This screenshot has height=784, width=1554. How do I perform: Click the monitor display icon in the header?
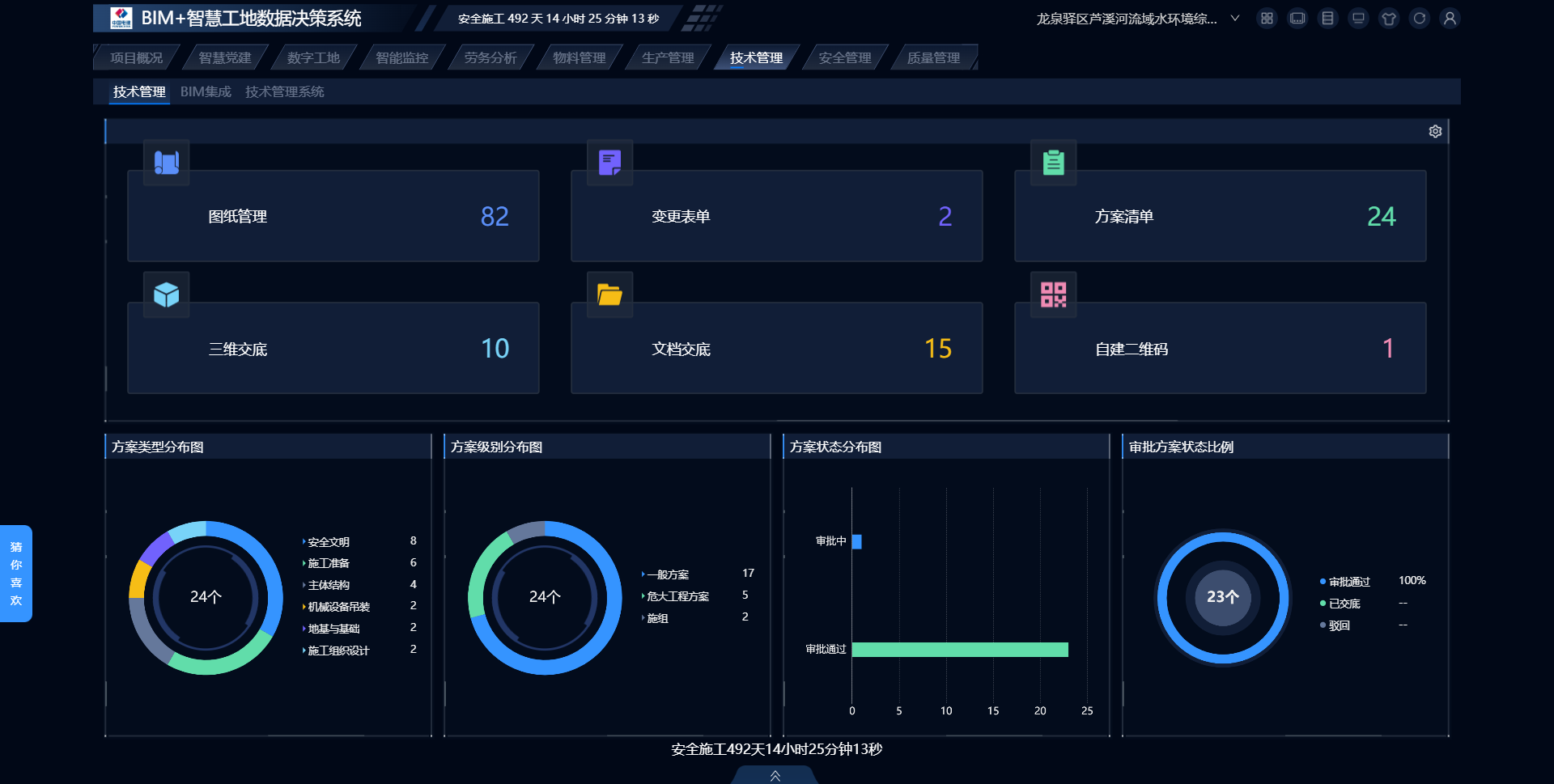(x=1358, y=19)
